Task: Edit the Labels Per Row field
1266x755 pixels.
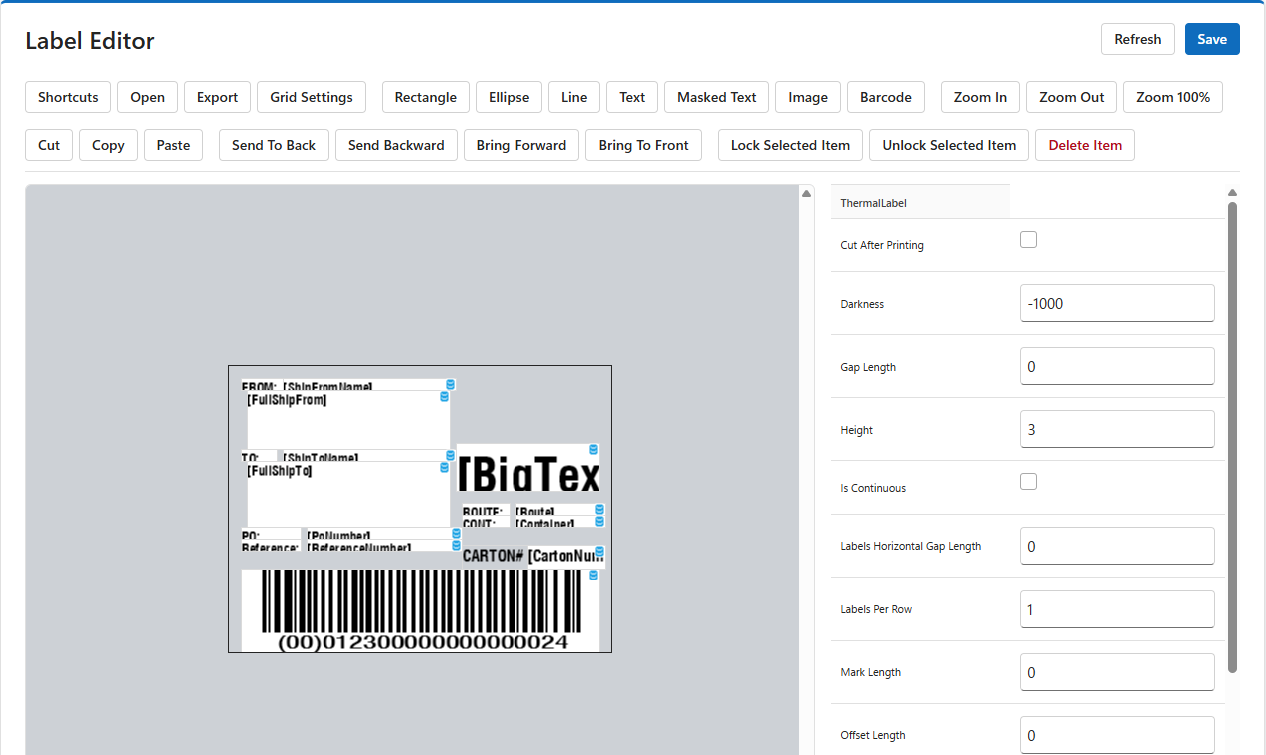Action: coord(1117,609)
